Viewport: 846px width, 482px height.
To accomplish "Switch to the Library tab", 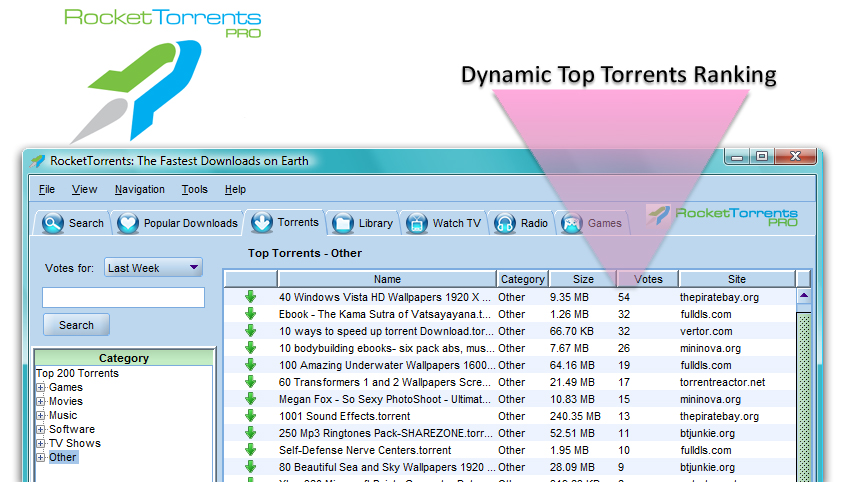I will 363,223.
